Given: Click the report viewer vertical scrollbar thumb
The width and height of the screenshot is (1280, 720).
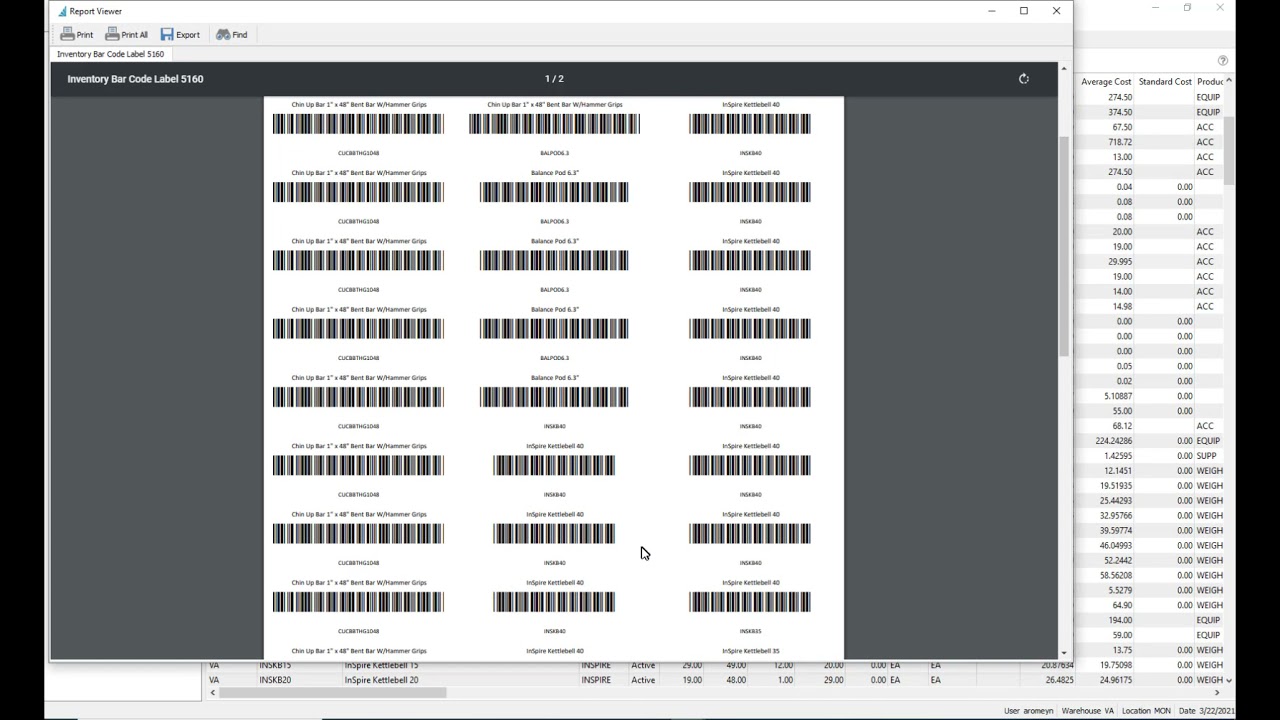Looking at the screenshot, I should [1064, 246].
